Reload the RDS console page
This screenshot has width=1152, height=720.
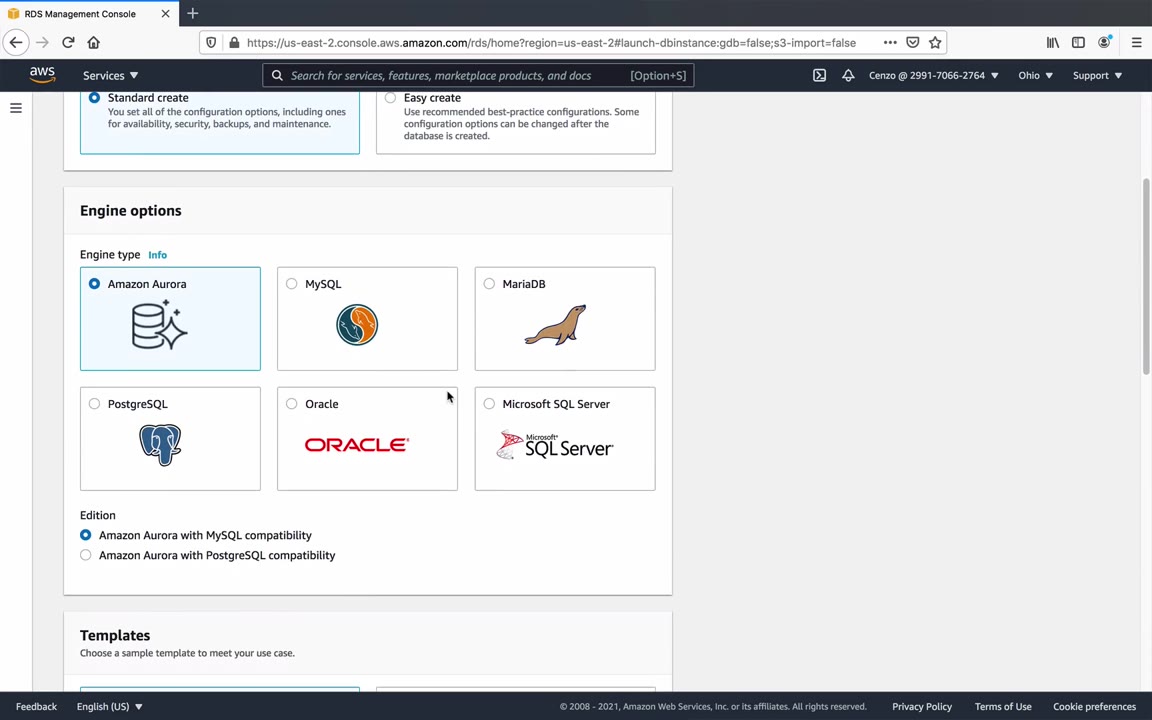(68, 43)
